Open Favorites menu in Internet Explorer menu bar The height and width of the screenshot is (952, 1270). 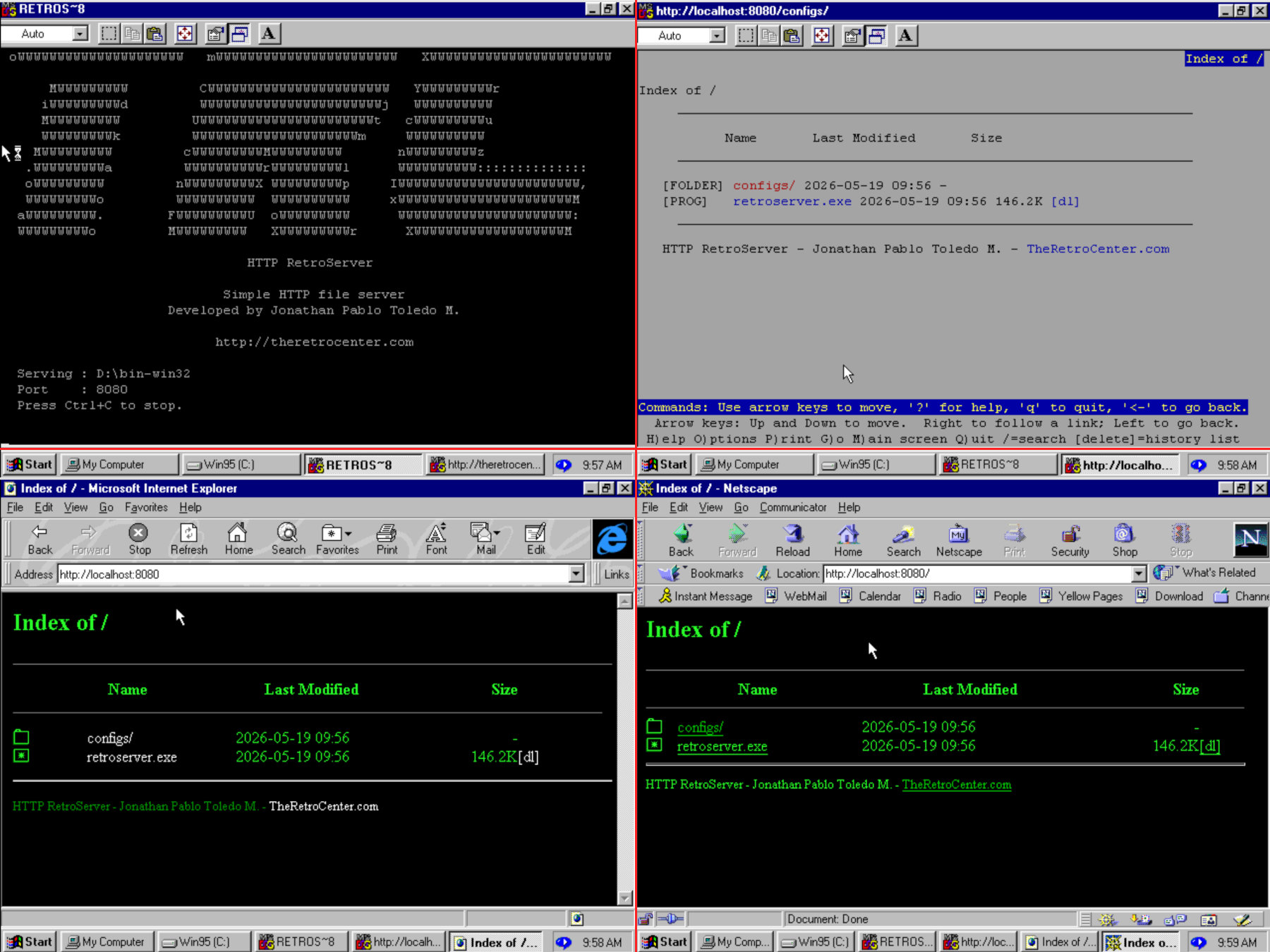[x=146, y=507]
